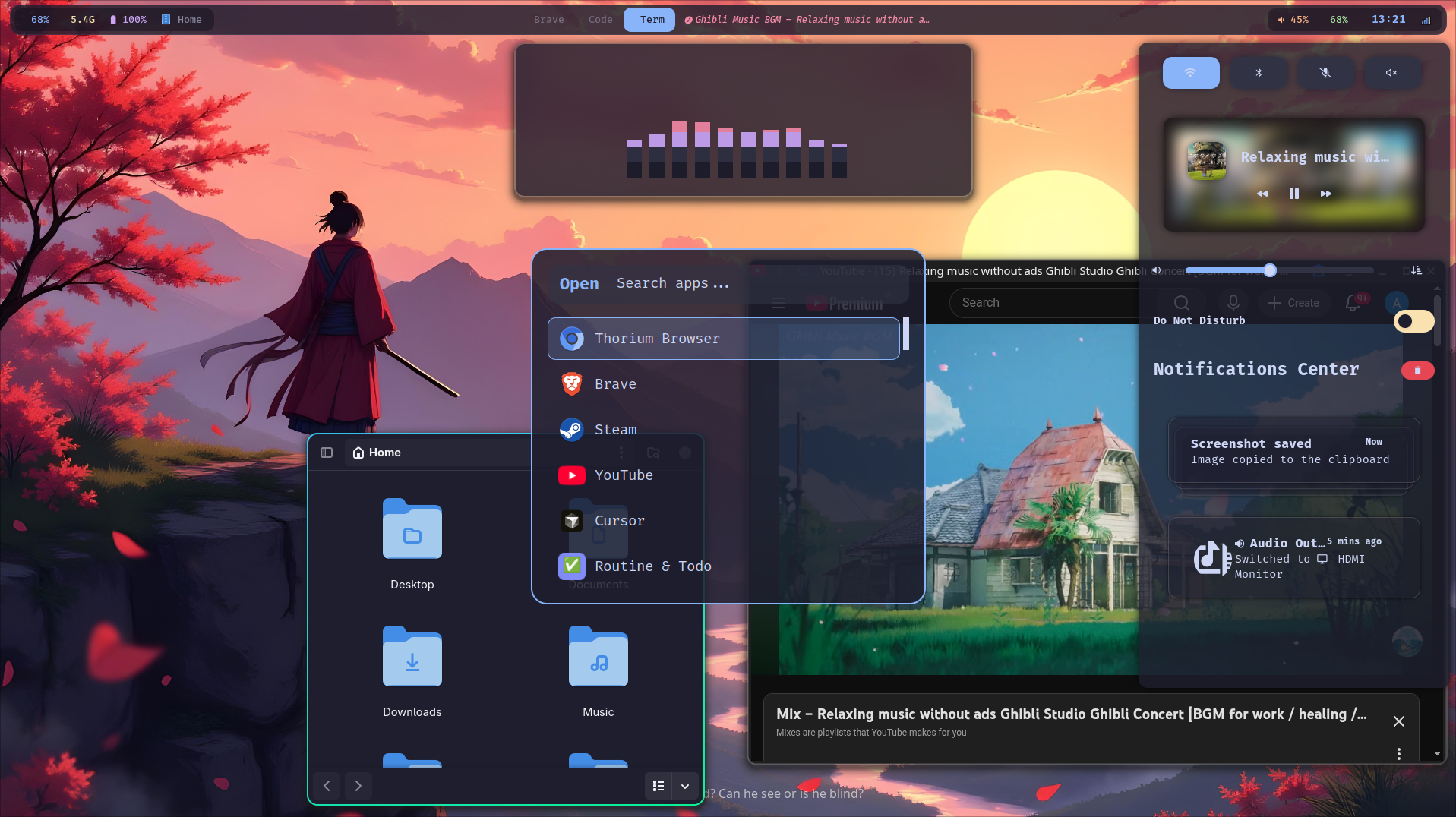Open the Desktop folder

point(412,544)
